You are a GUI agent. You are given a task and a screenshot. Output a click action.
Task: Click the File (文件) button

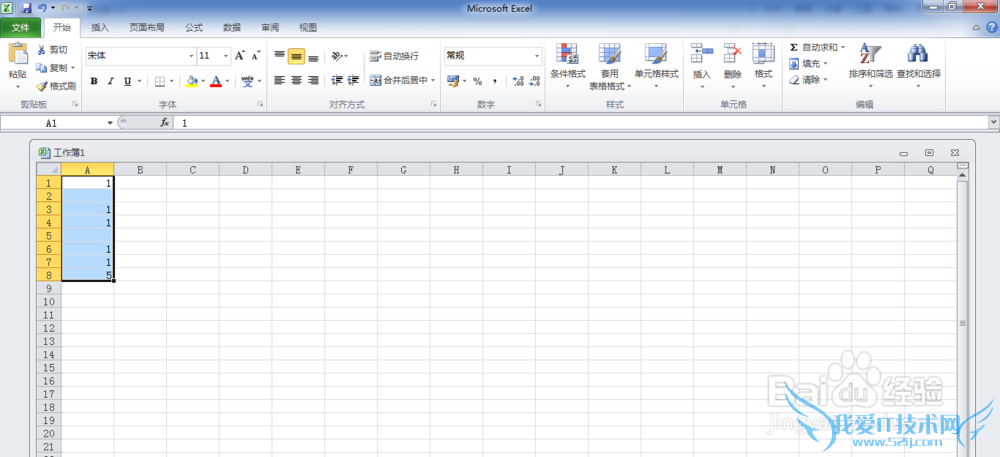tap(21, 28)
